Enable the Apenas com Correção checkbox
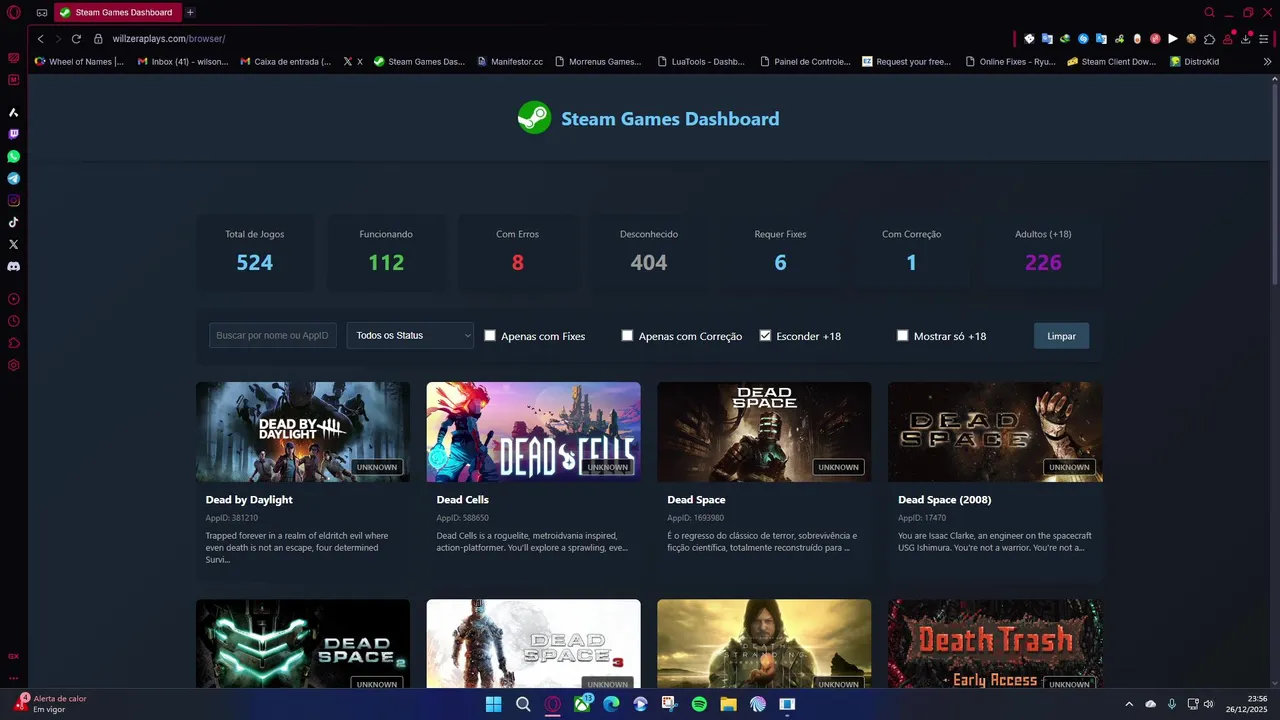1280x720 pixels. click(627, 336)
